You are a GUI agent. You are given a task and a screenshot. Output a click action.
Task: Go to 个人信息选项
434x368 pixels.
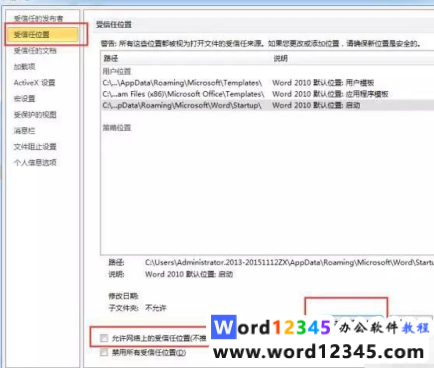point(35,163)
